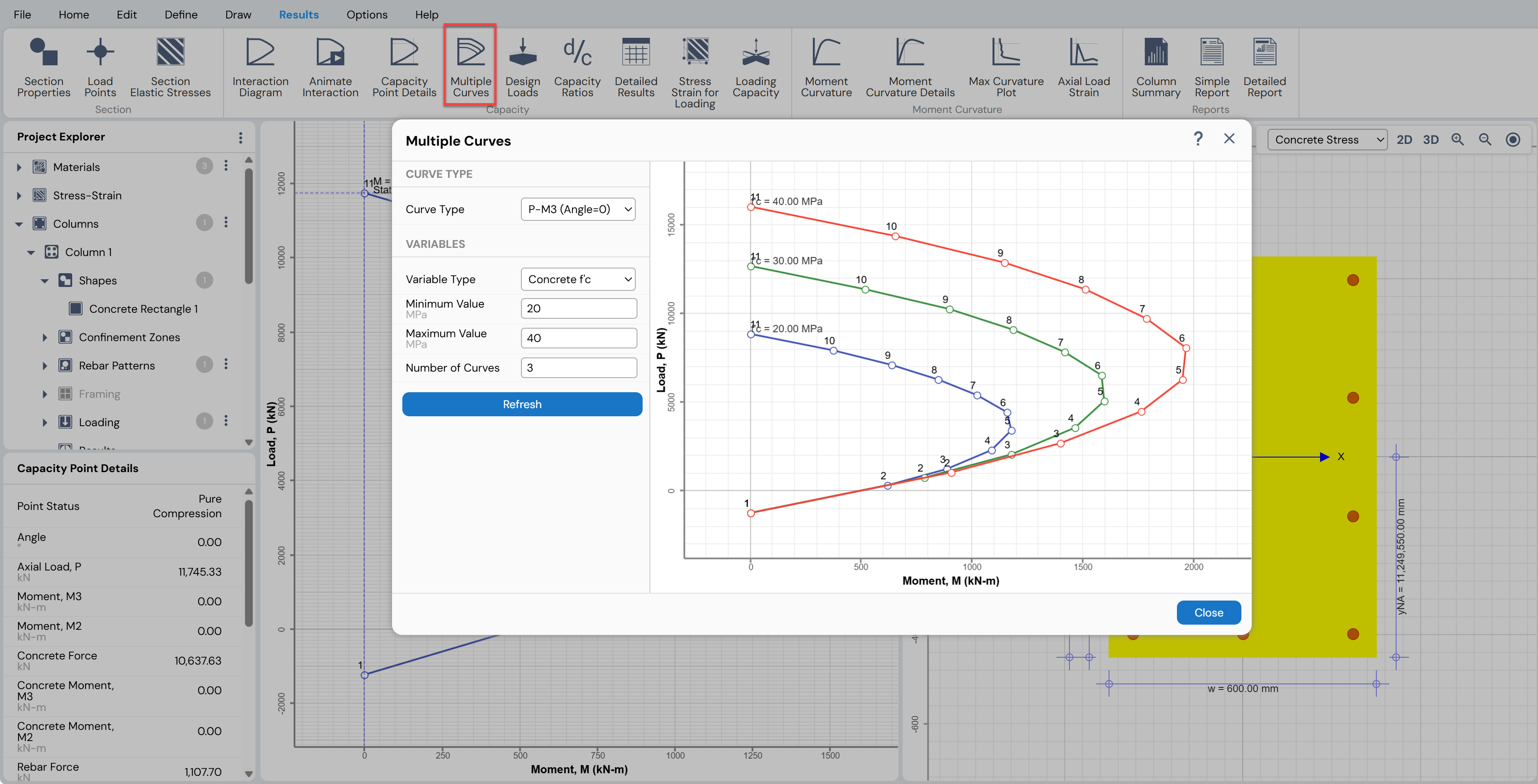The width and height of the screenshot is (1538, 784).
Task: Click Capacity Point Details scrollbar thumb
Action: 249,563
